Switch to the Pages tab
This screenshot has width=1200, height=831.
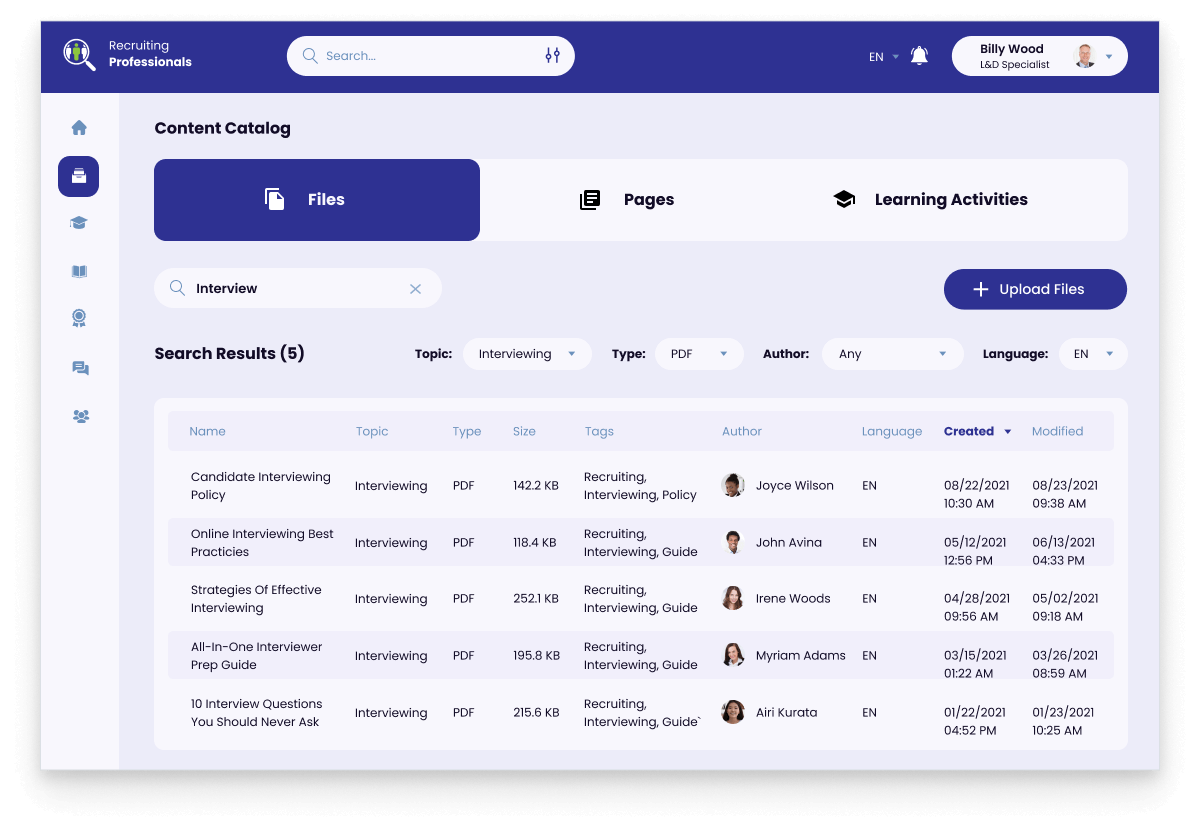click(x=627, y=200)
